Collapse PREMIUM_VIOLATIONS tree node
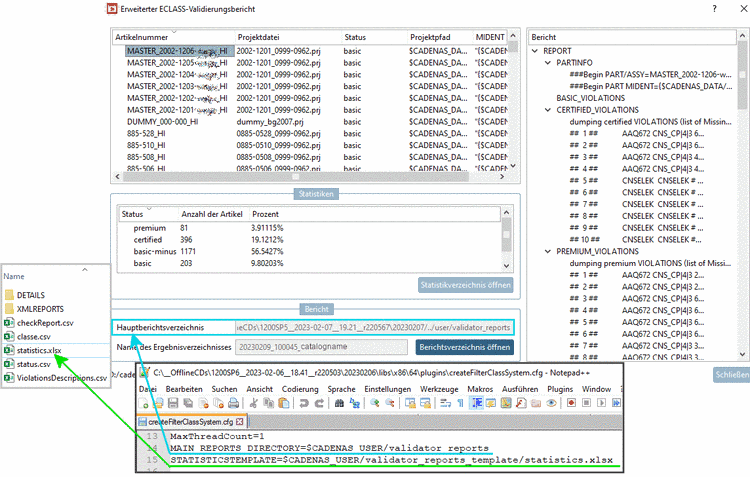The image size is (750, 477). pyautogui.click(x=548, y=252)
